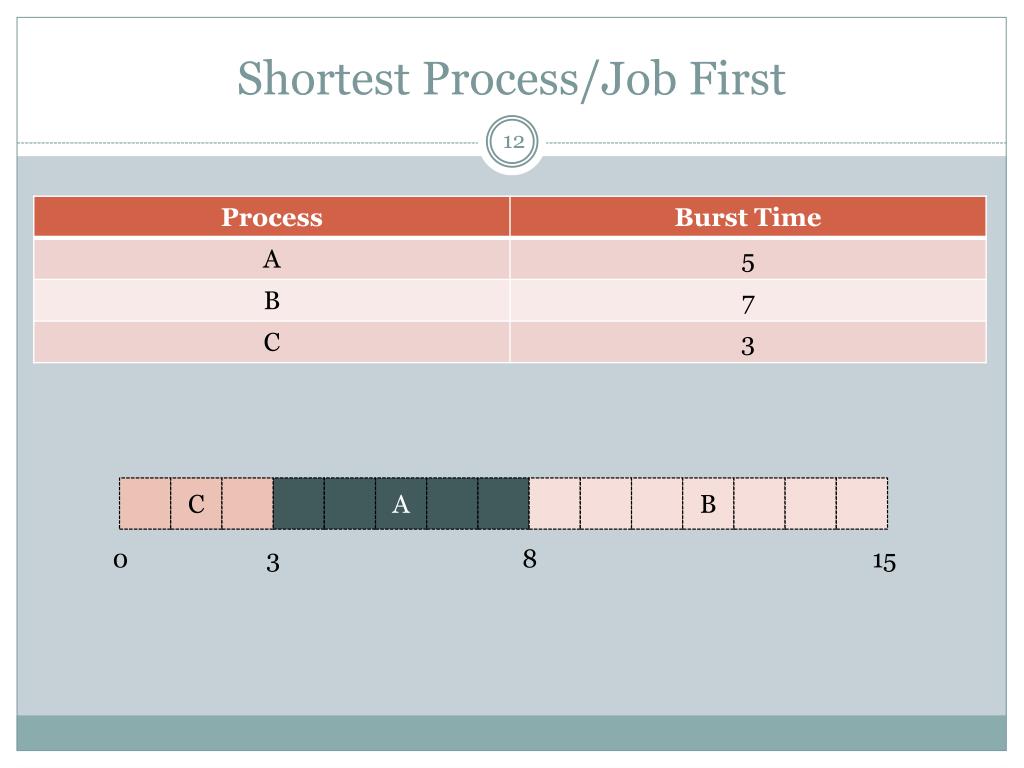
Task: Click burst time value 5
Action: click(x=748, y=263)
